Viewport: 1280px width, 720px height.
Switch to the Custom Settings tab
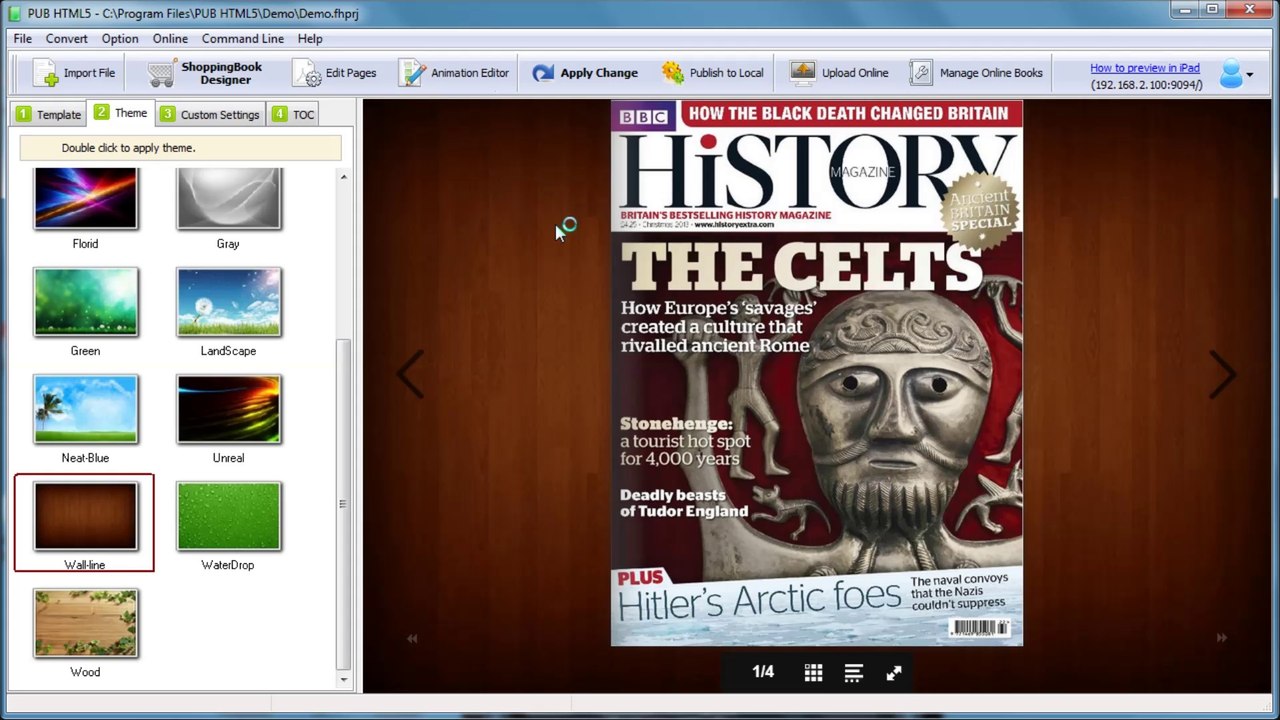tap(210, 114)
